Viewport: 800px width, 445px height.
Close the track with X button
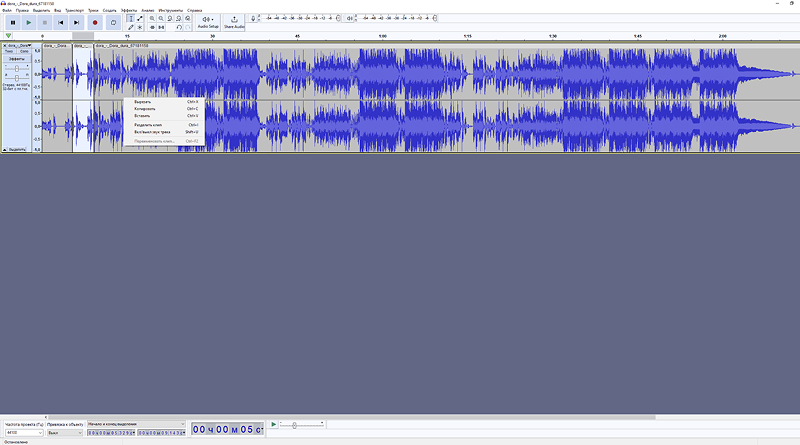click(x=5, y=46)
